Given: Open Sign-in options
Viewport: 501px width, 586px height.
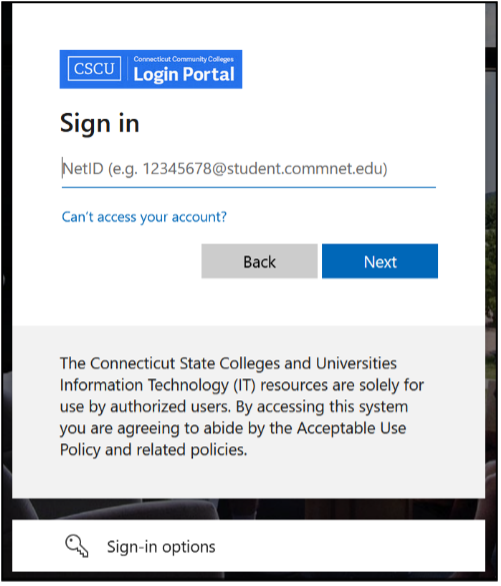Looking at the screenshot, I should tap(162, 549).
